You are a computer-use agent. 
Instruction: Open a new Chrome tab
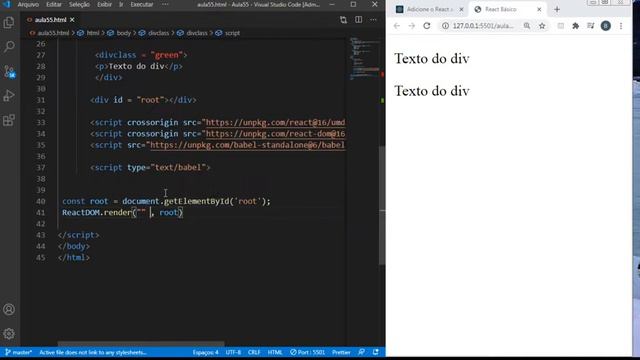click(x=557, y=9)
